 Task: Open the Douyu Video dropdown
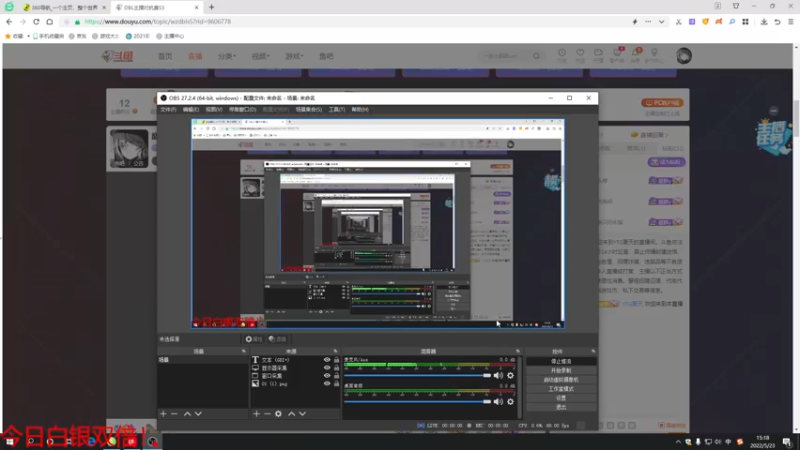pyautogui.click(x=260, y=56)
